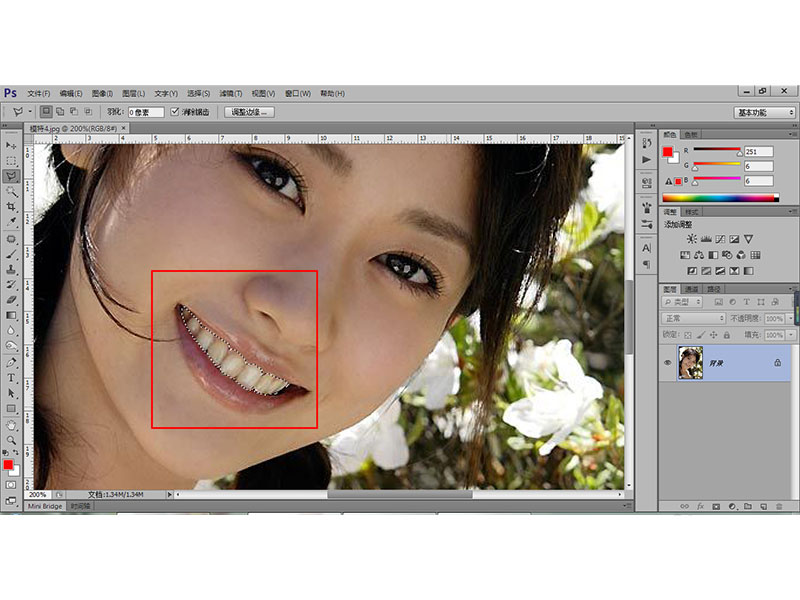Hide the 背景 layer using eye icon
This screenshot has width=800, height=600.
[x=667, y=363]
